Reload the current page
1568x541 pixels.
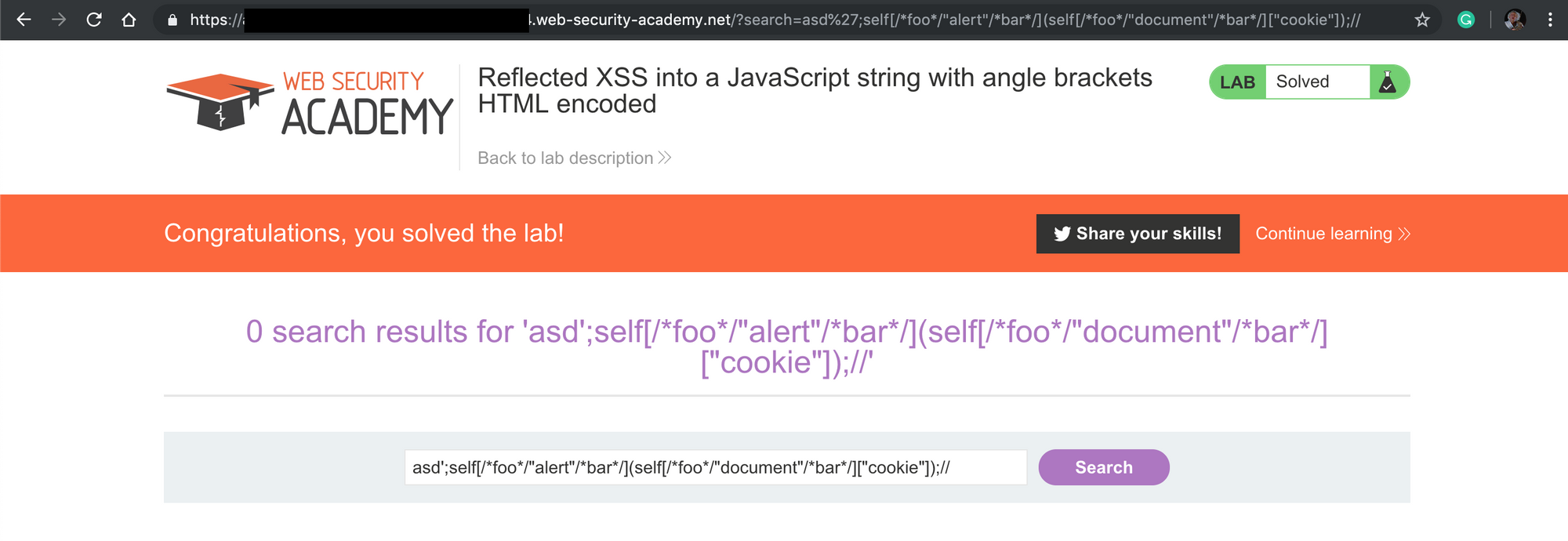(94, 20)
